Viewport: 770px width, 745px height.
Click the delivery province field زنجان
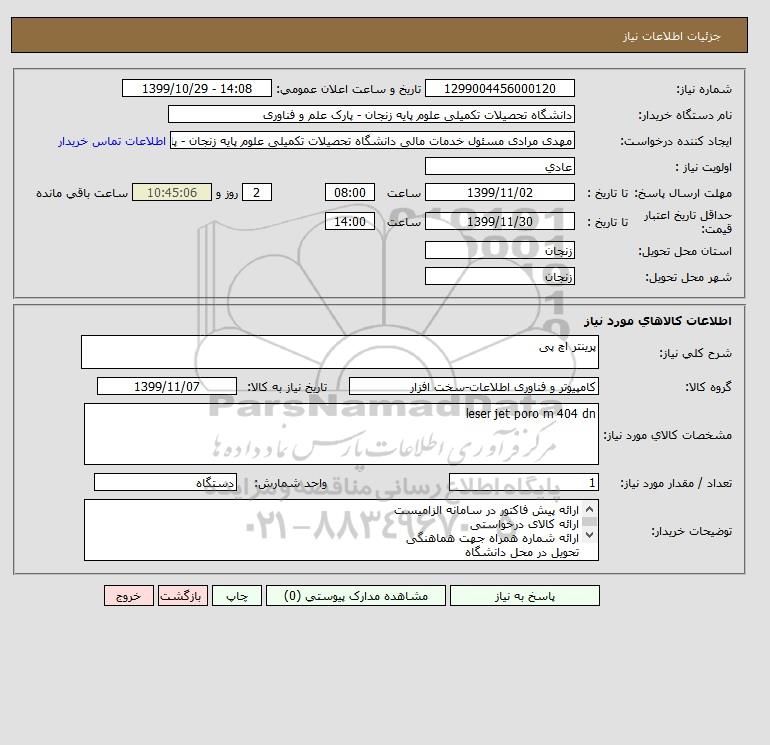coord(499,250)
